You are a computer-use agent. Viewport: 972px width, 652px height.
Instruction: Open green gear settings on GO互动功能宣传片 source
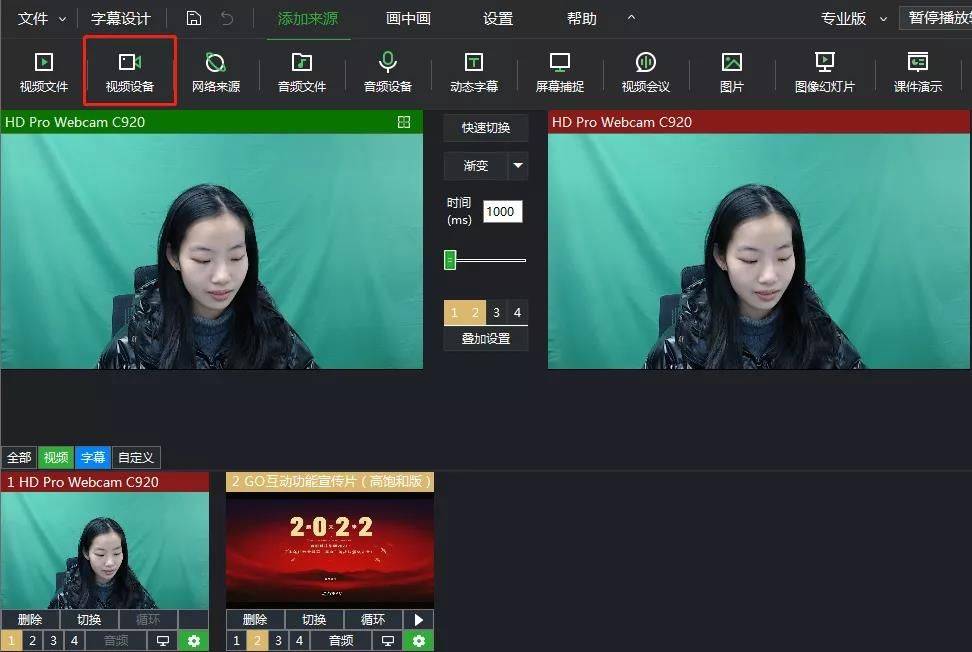coord(419,641)
